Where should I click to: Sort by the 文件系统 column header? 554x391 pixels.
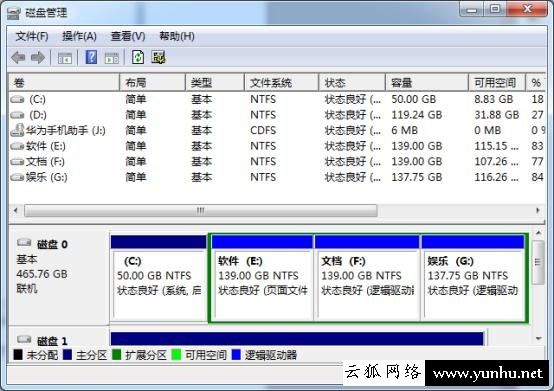[x=282, y=83]
